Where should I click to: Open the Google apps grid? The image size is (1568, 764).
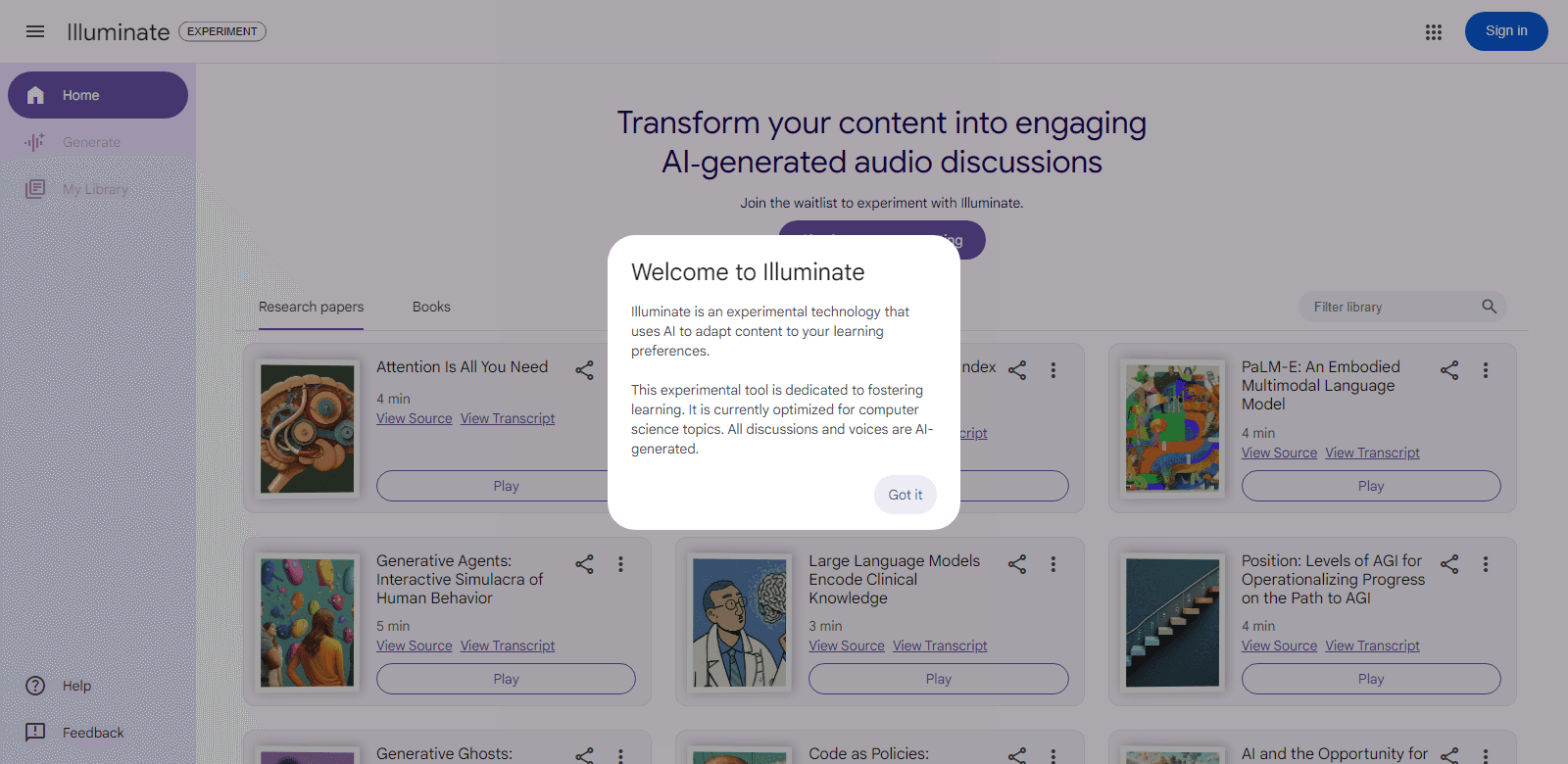coord(1434,32)
